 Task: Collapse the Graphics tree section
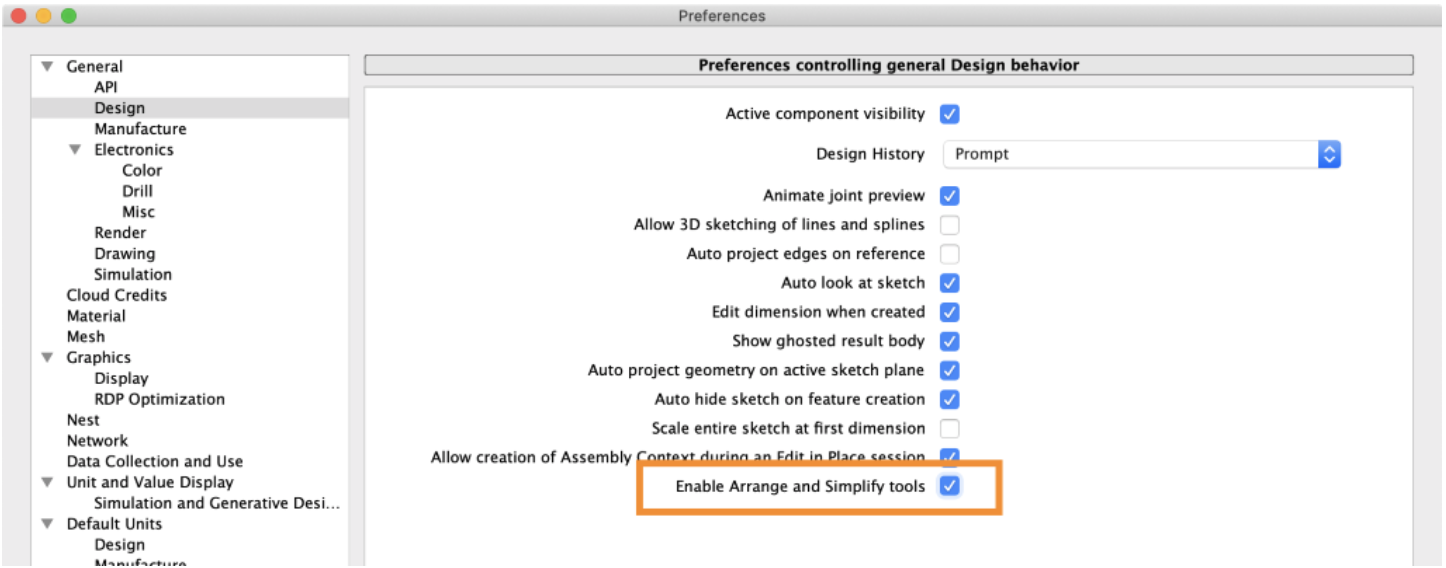46,358
